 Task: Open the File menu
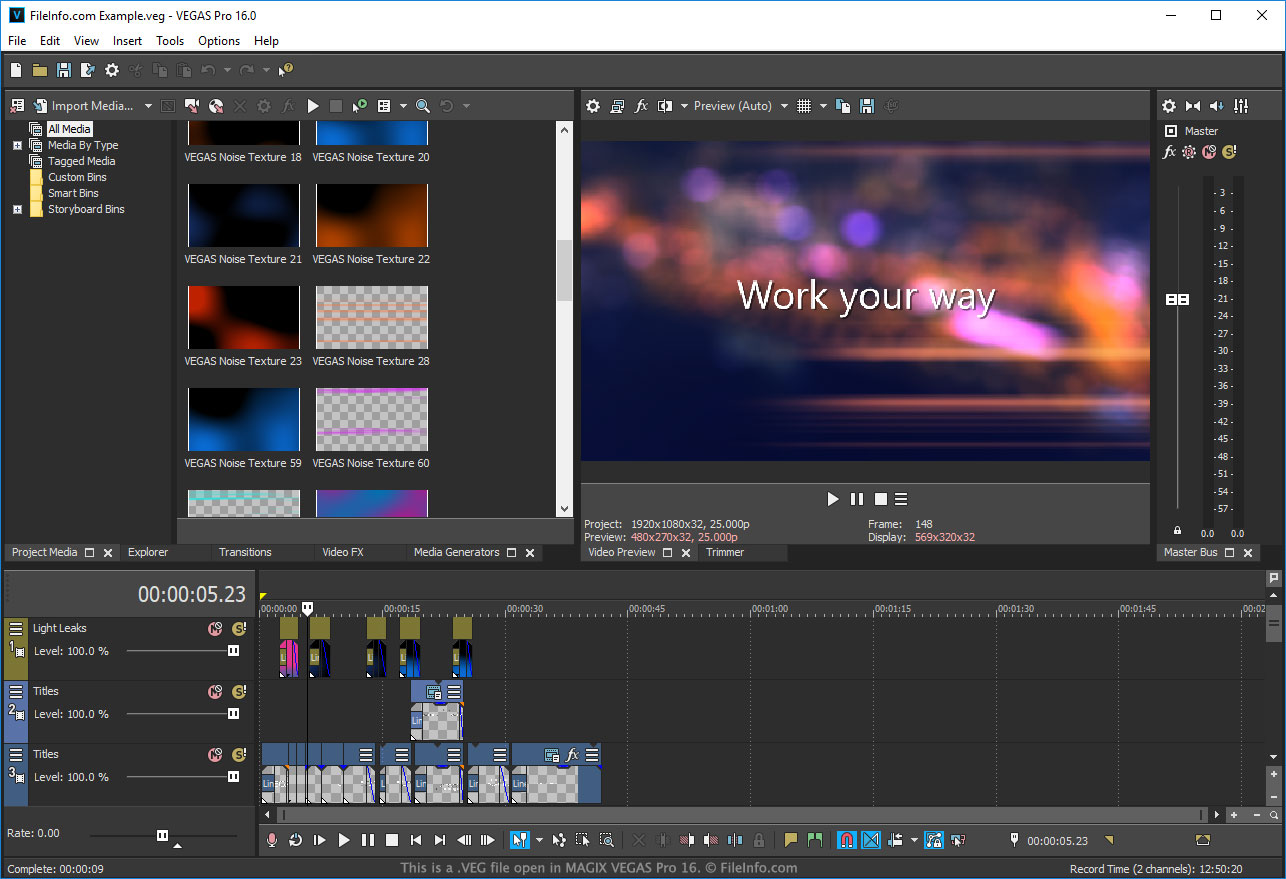pyautogui.click(x=17, y=41)
